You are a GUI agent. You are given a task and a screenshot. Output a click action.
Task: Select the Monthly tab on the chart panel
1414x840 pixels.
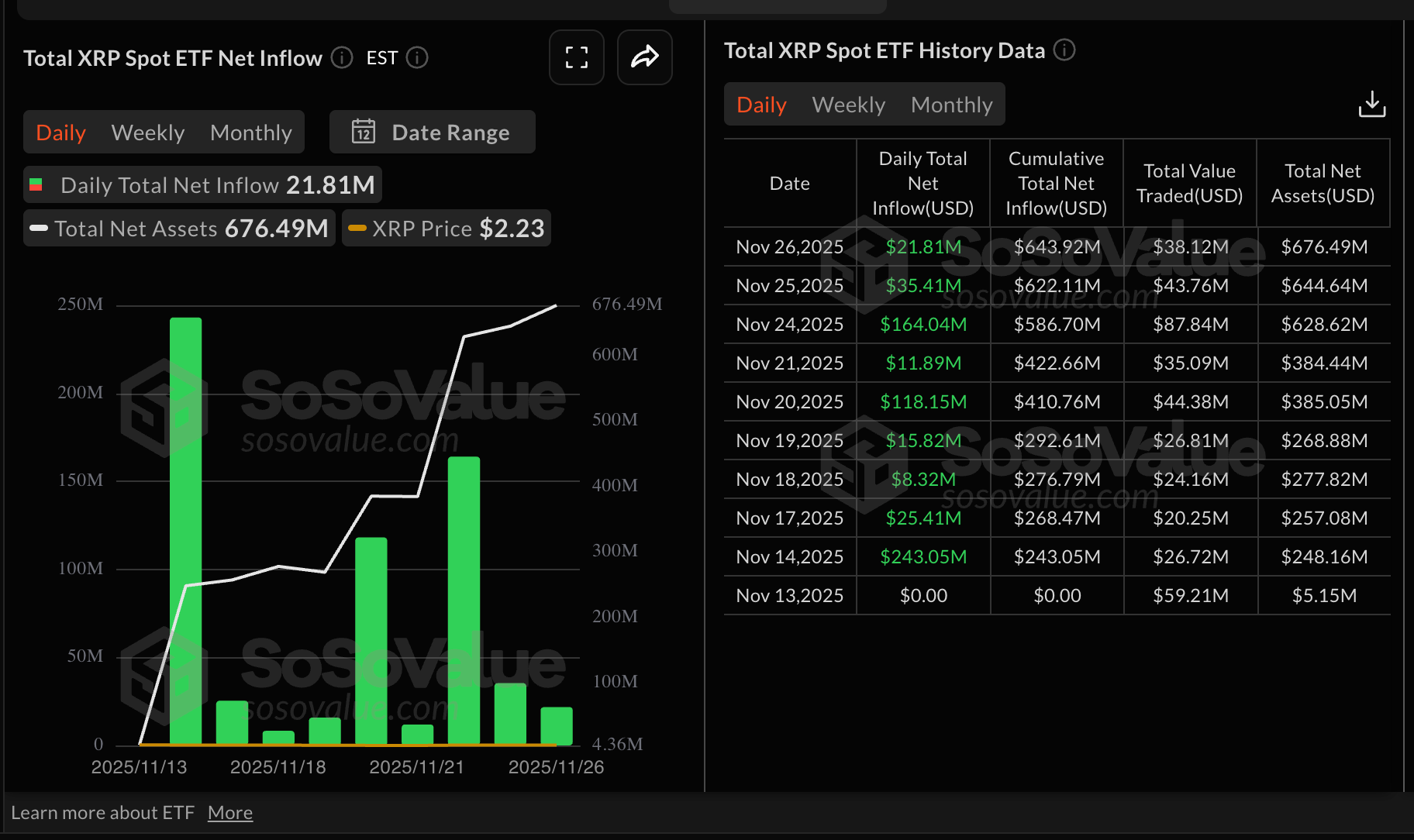(250, 132)
